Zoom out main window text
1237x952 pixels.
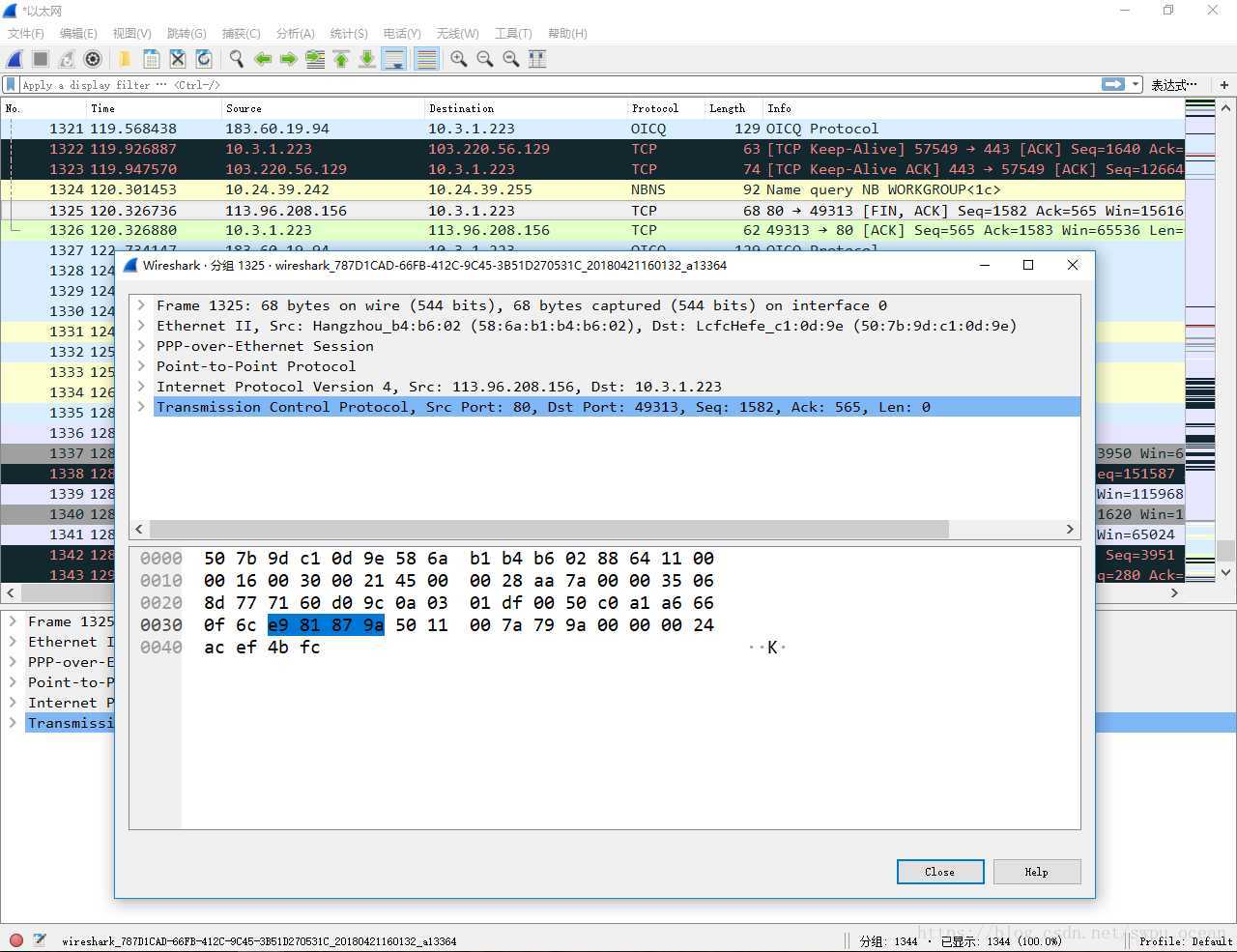click(485, 59)
